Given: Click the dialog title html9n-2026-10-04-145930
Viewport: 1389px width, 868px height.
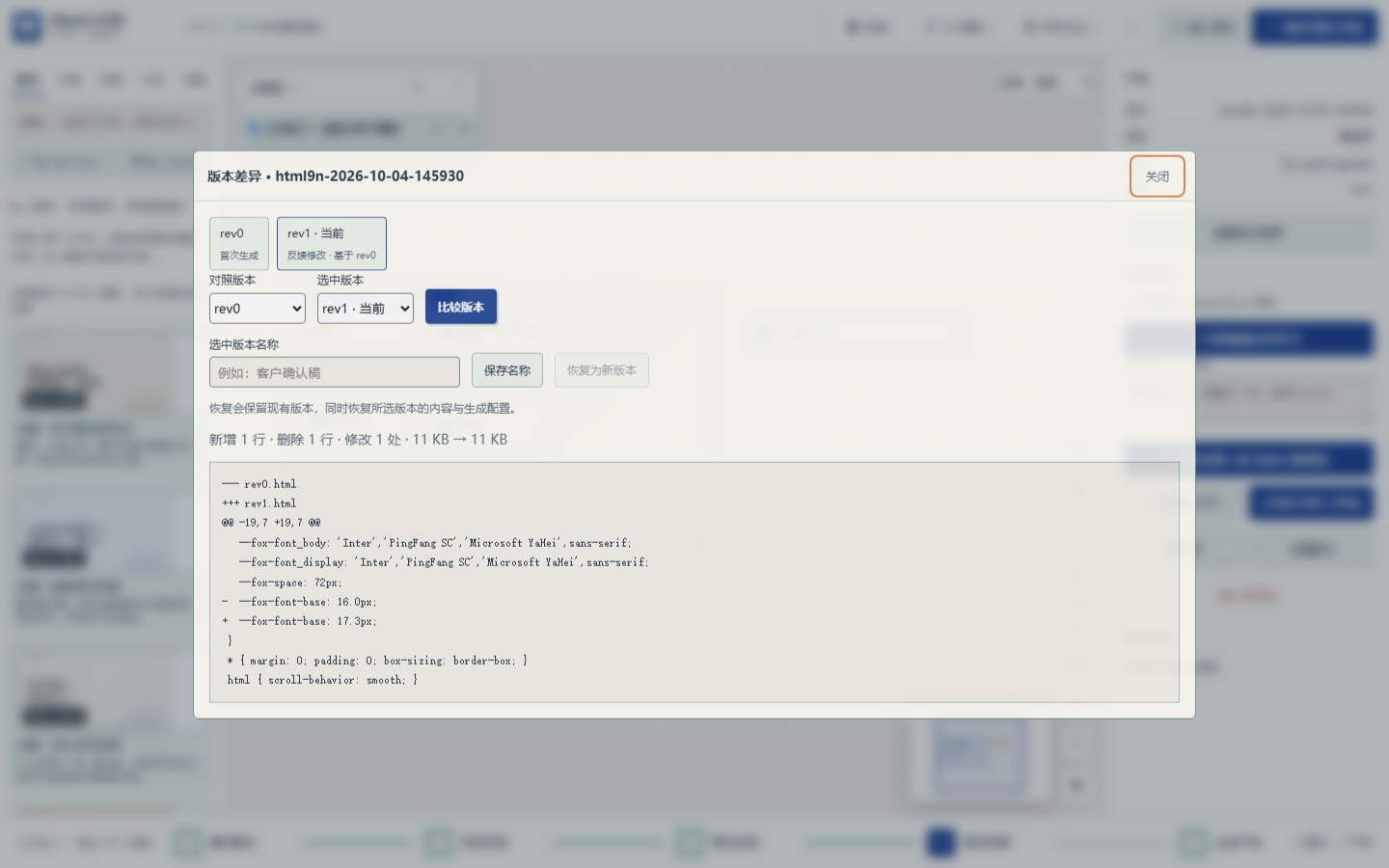Looking at the screenshot, I should tap(369, 176).
